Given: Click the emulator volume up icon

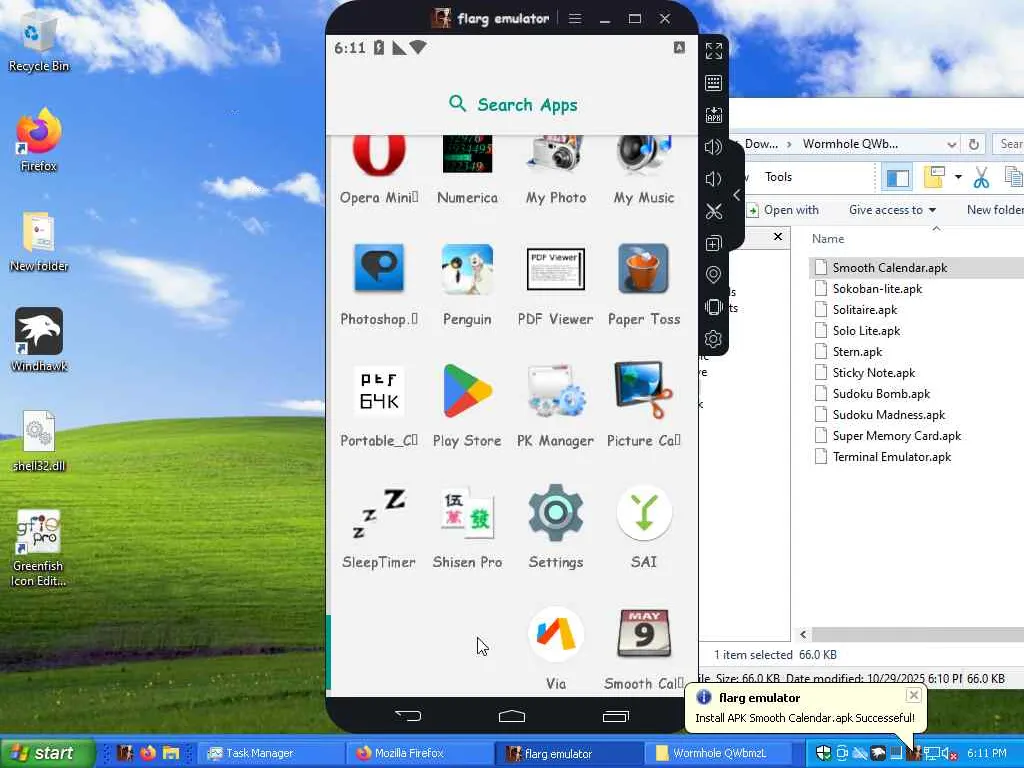Looking at the screenshot, I should (714, 147).
